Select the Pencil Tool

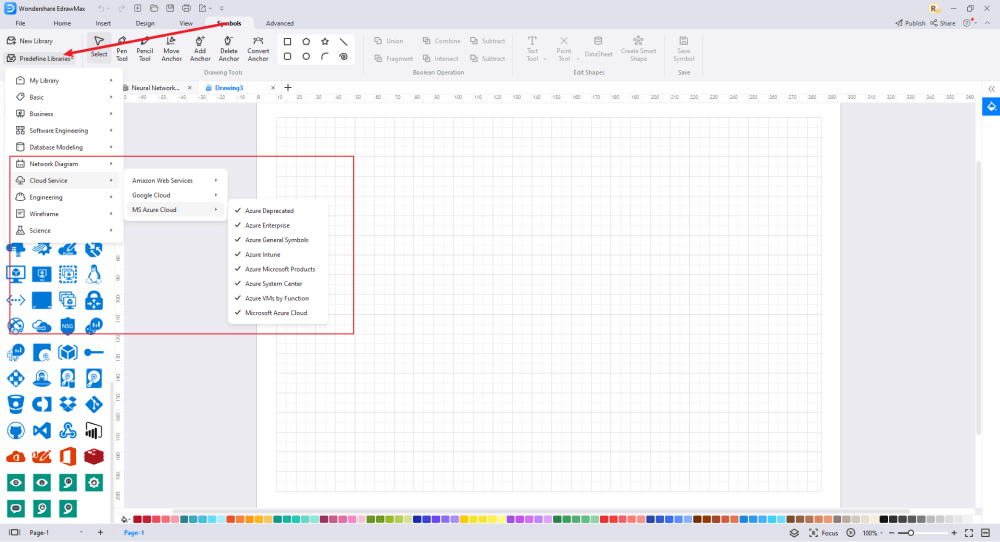(145, 48)
